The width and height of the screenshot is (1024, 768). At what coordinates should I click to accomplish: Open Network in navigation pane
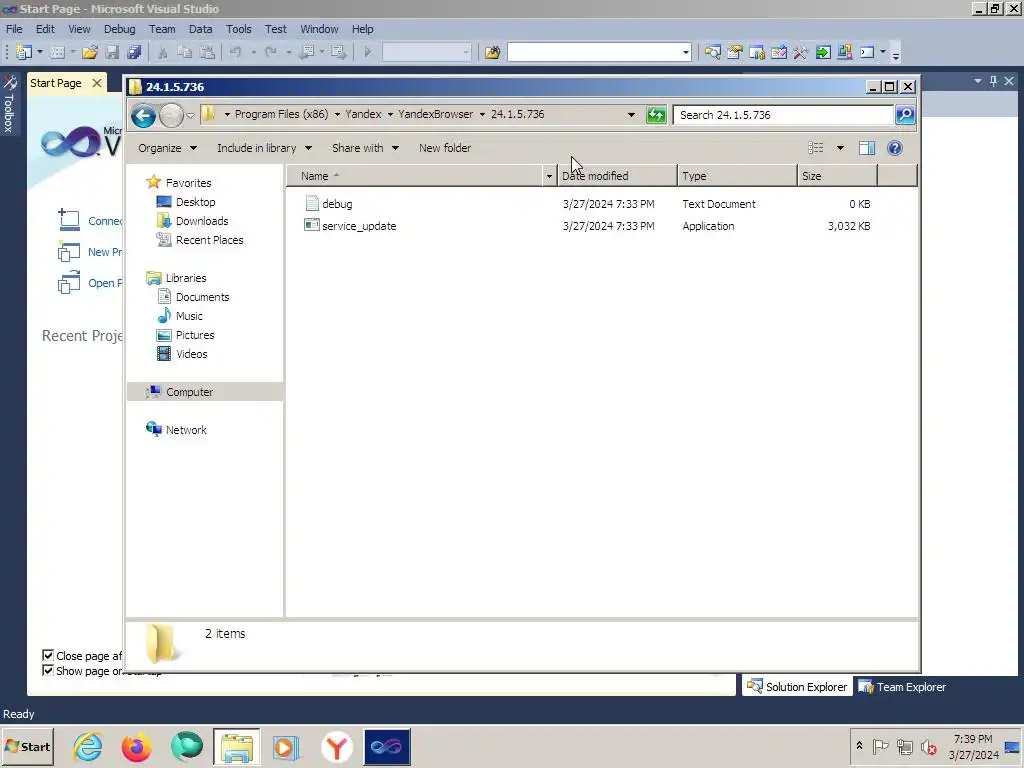[x=186, y=430]
